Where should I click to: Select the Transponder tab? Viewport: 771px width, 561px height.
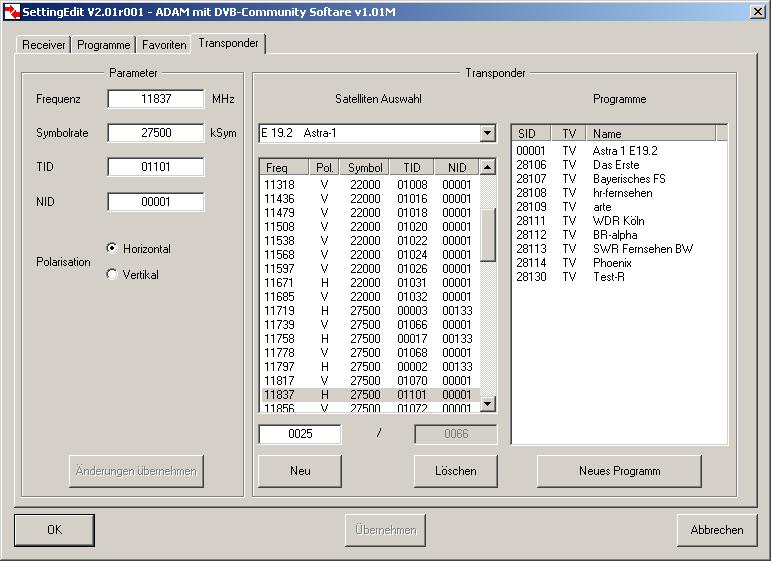[228, 43]
